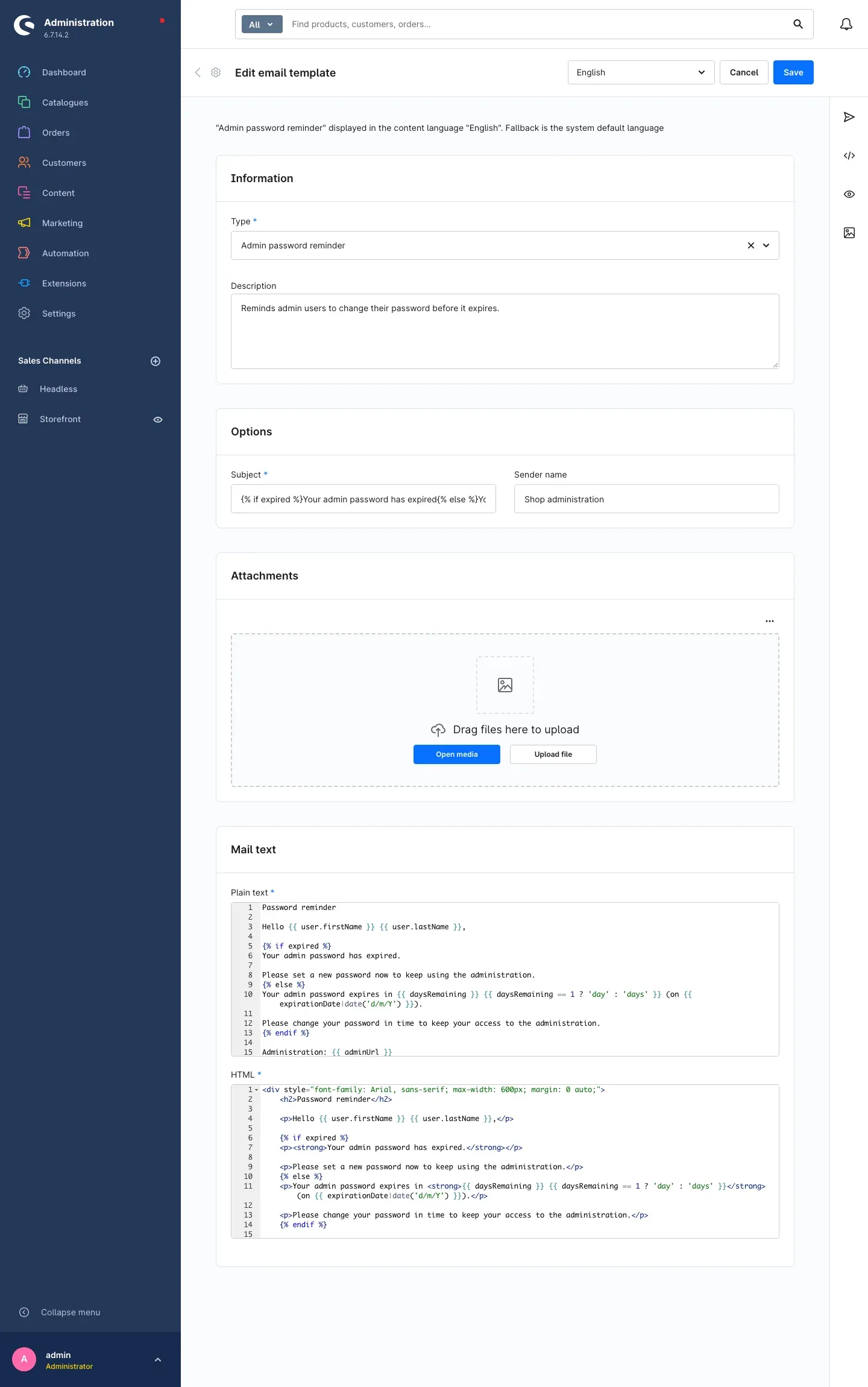Click inside the Plain text editor
The image size is (868, 1387).
pos(505,979)
